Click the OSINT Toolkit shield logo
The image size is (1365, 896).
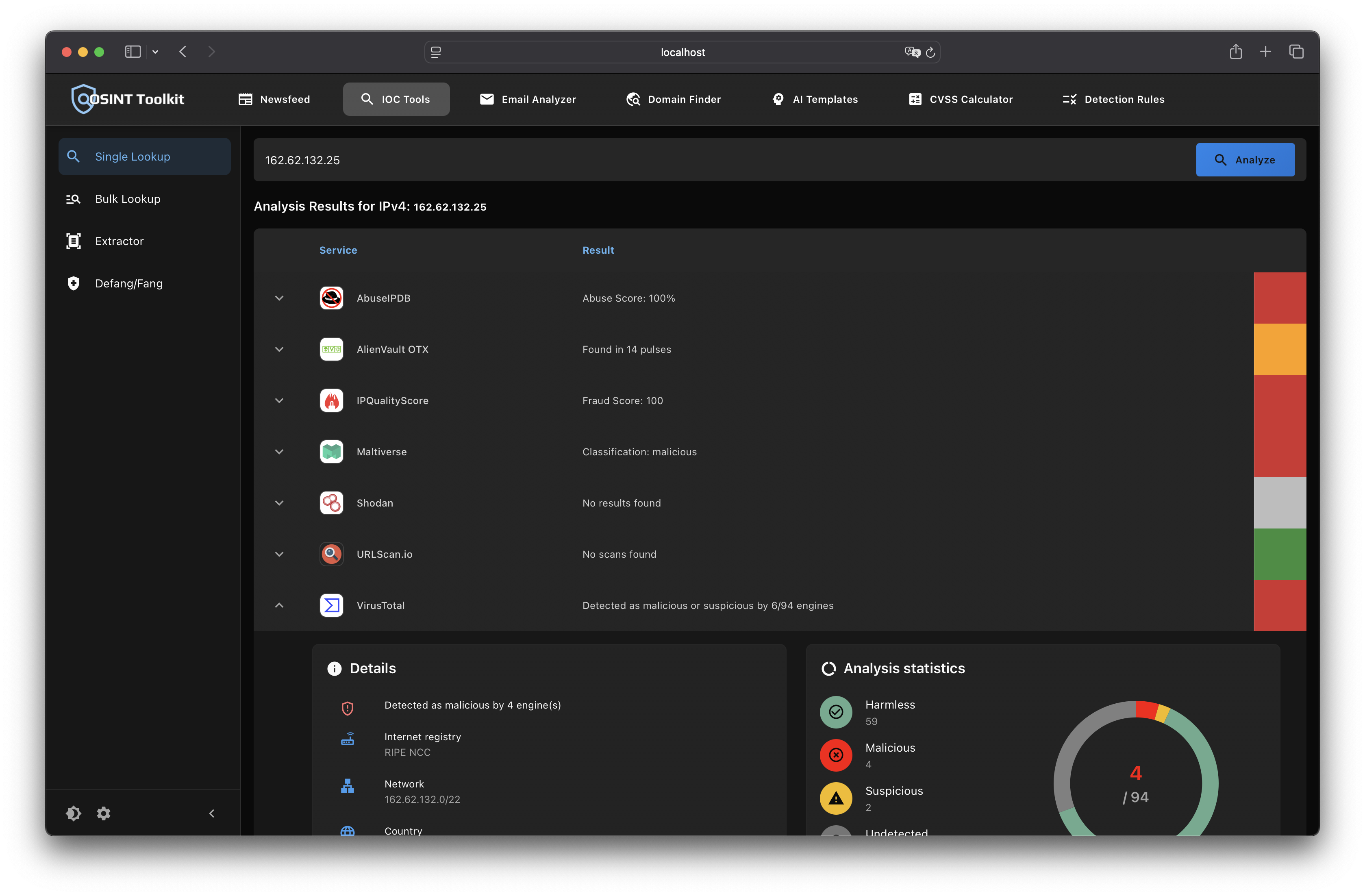83,99
